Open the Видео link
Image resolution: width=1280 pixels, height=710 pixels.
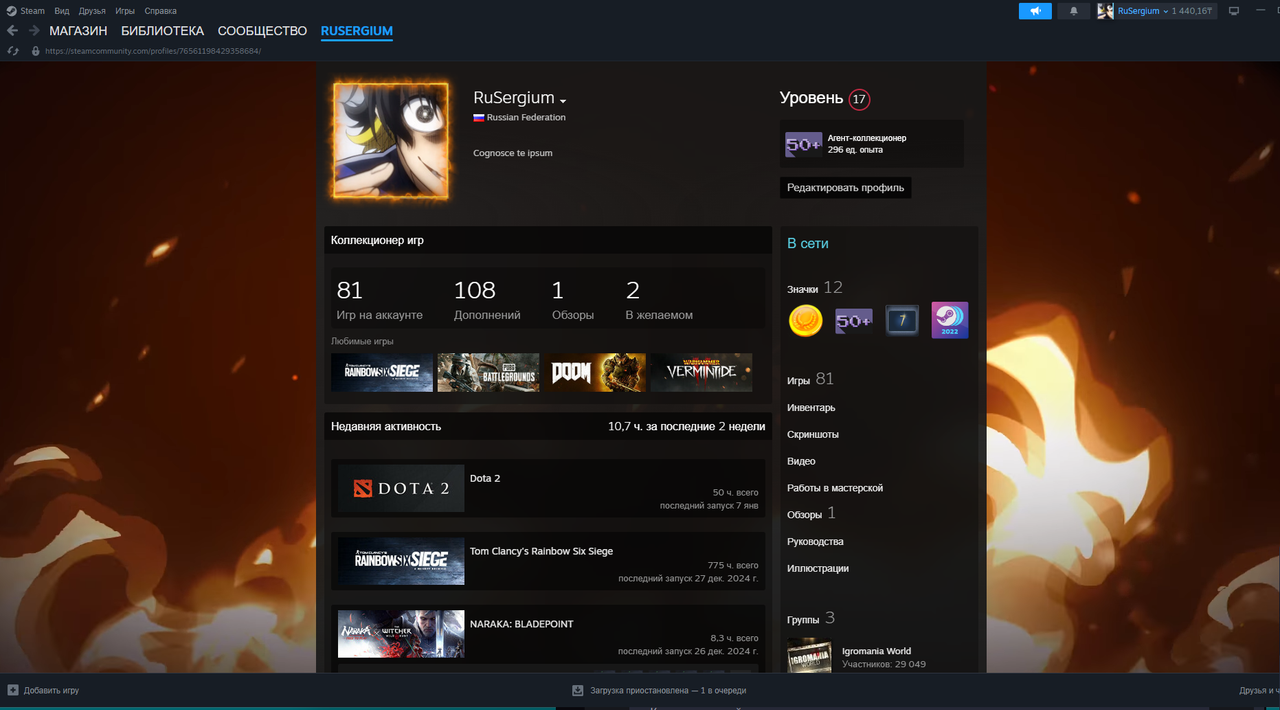(801, 462)
